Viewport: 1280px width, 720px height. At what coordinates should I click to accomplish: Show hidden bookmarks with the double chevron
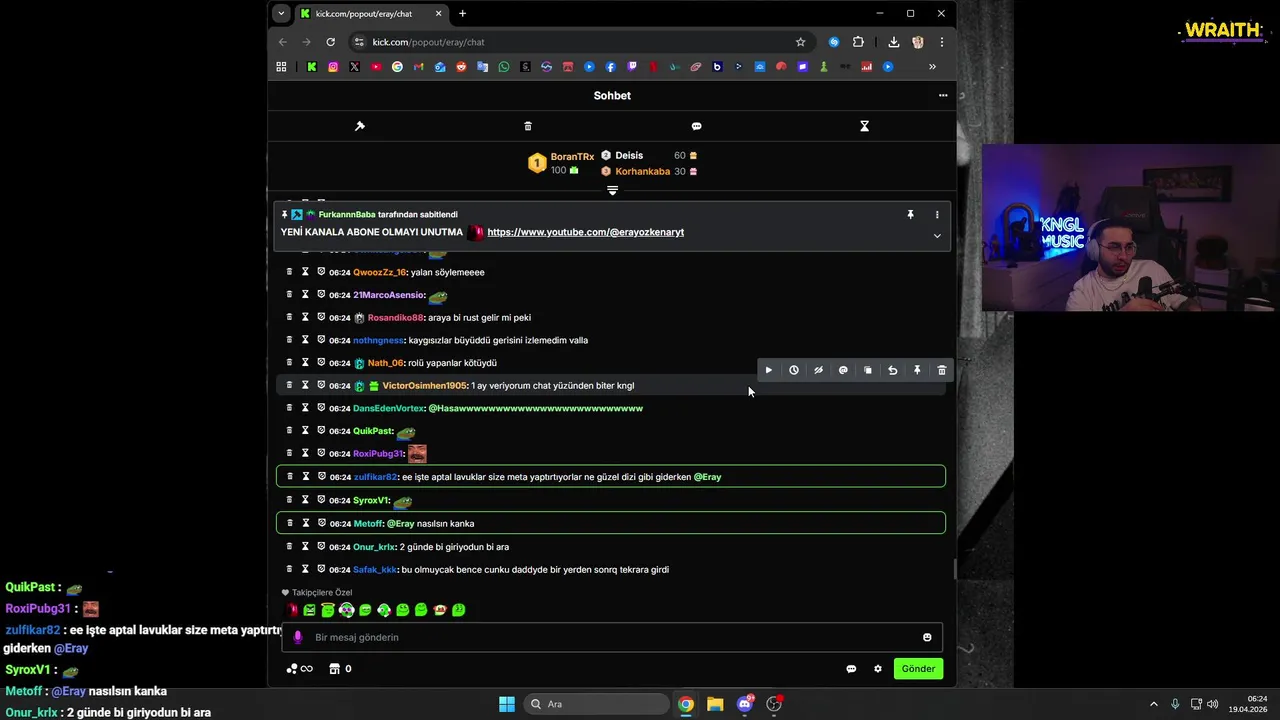click(932, 67)
